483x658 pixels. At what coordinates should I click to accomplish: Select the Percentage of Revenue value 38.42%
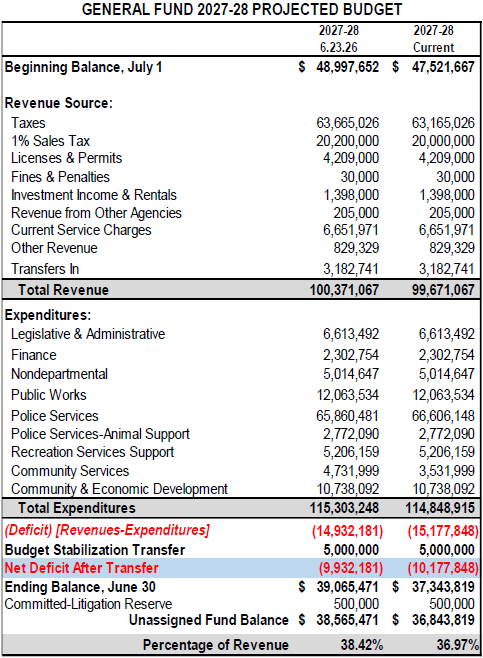click(362, 645)
